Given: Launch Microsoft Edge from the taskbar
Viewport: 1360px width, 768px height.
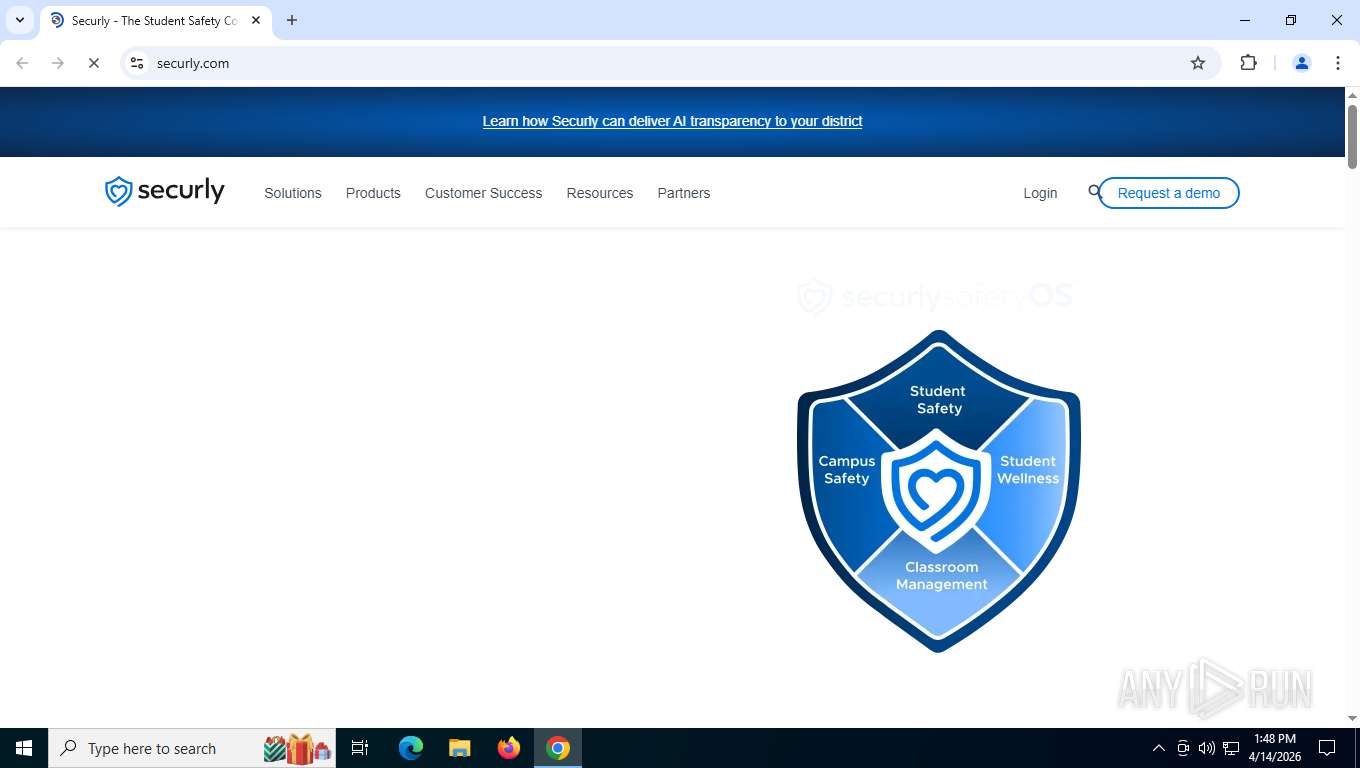Looking at the screenshot, I should coord(411,748).
